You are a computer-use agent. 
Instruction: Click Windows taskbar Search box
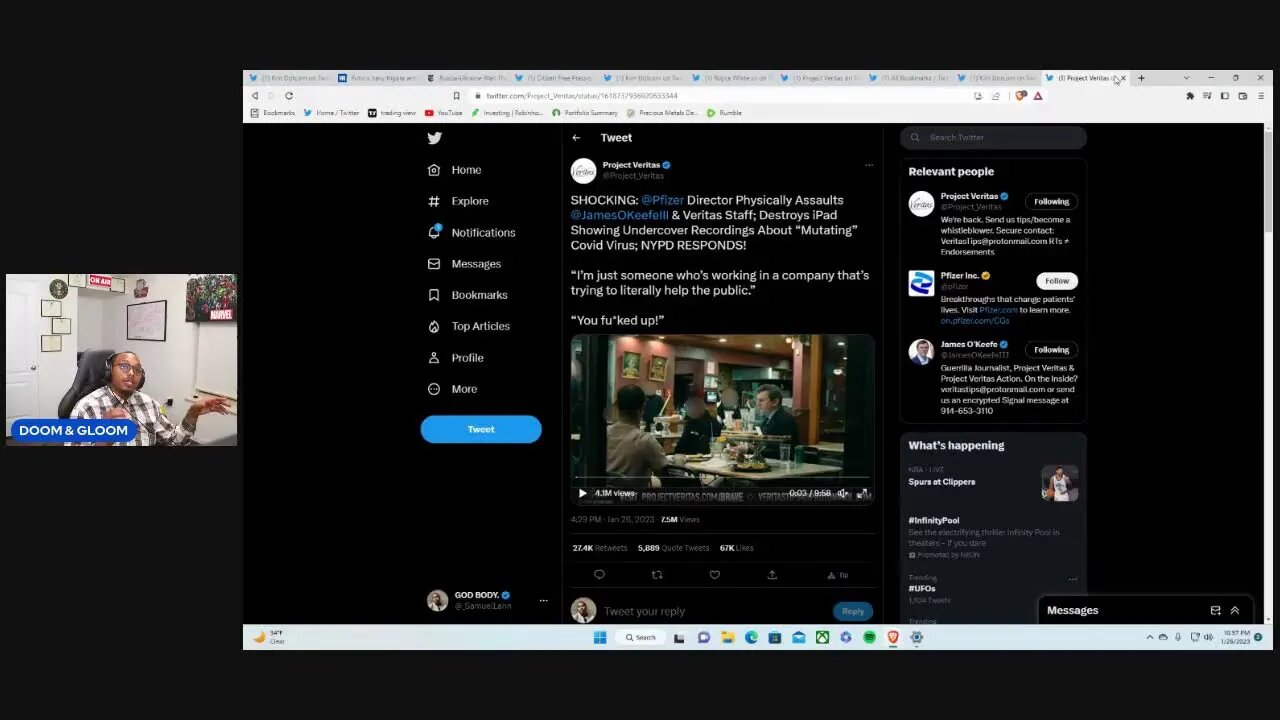tap(641, 637)
